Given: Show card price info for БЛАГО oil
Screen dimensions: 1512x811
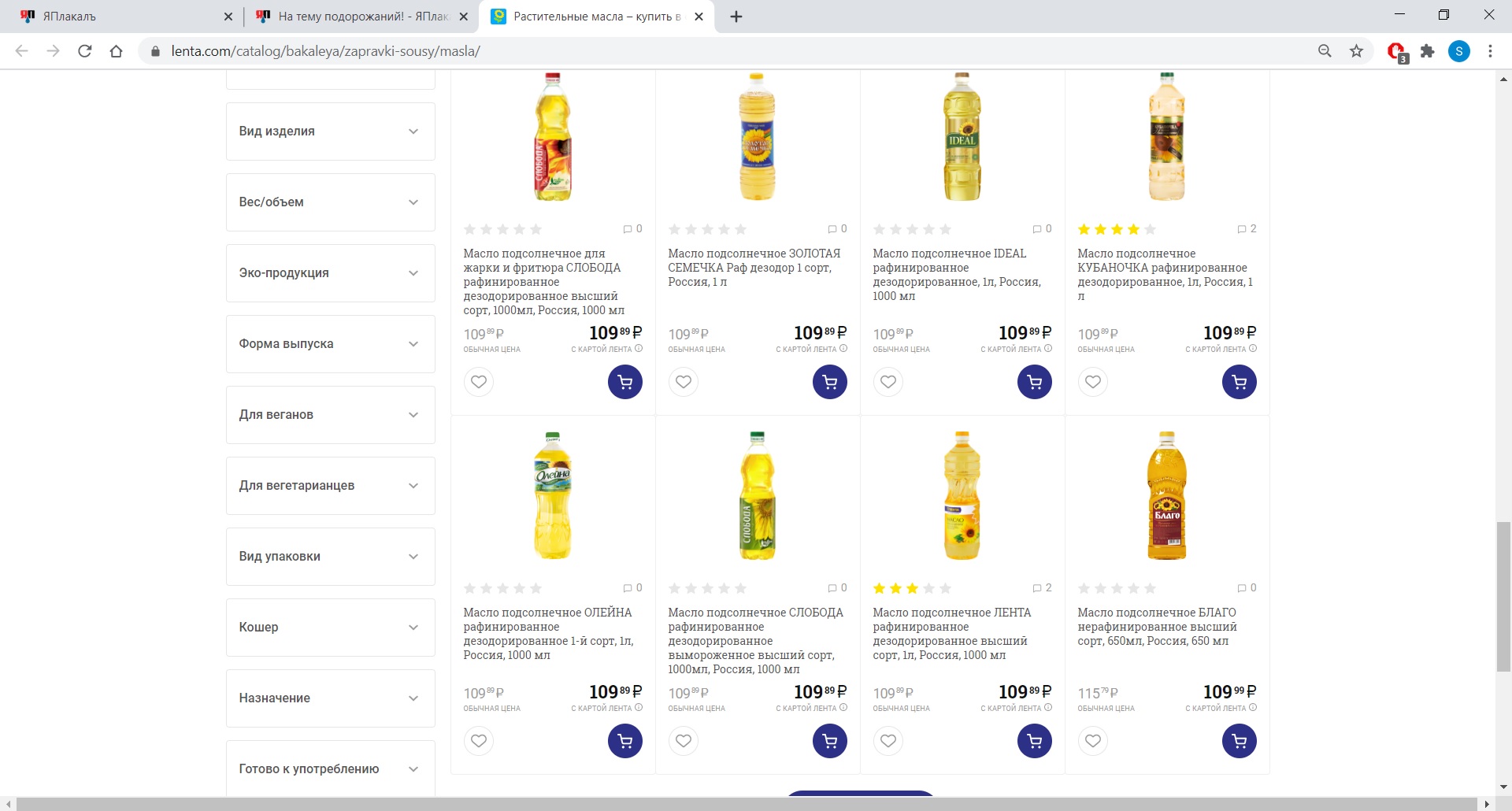Looking at the screenshot, I should (x=1253, y=707).
